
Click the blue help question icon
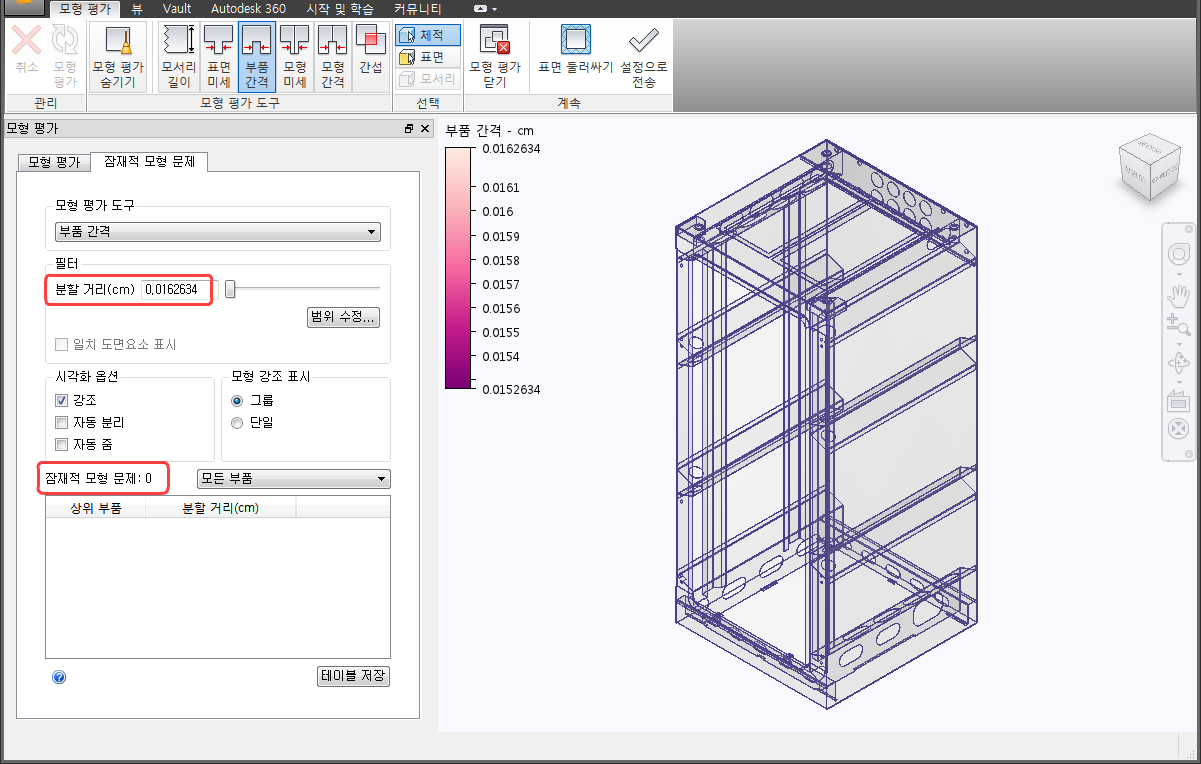tap(58, 677)
